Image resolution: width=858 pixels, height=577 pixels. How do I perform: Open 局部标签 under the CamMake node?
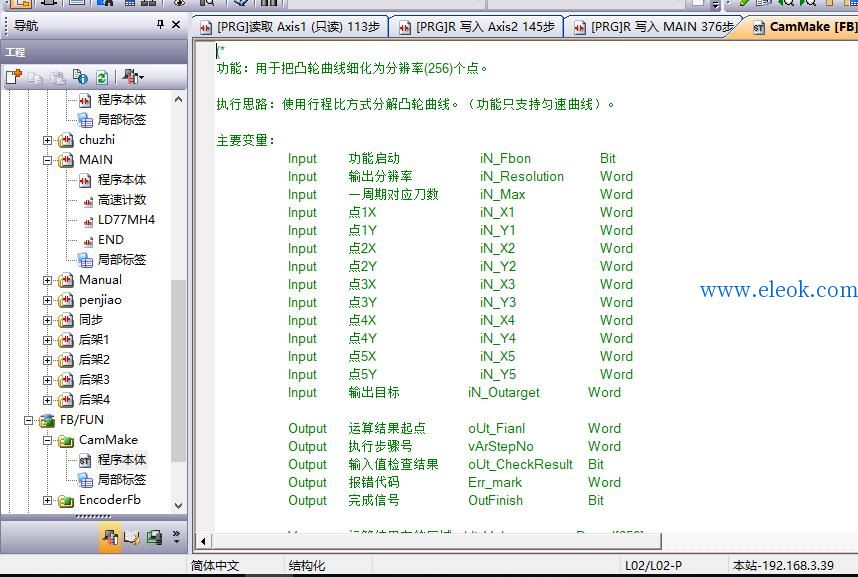pos(121,480)
